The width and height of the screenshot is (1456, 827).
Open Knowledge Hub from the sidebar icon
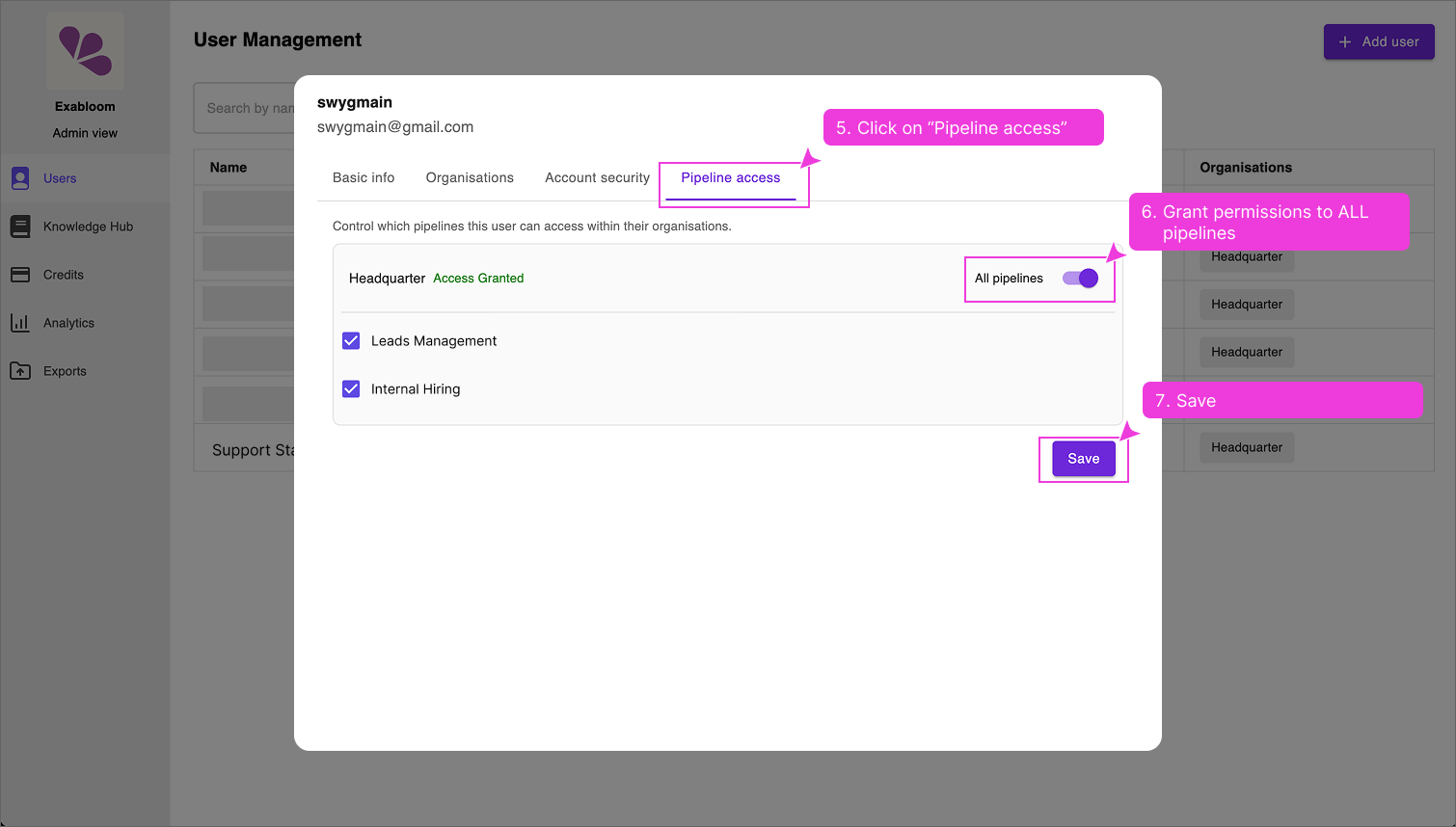(20, 226)
